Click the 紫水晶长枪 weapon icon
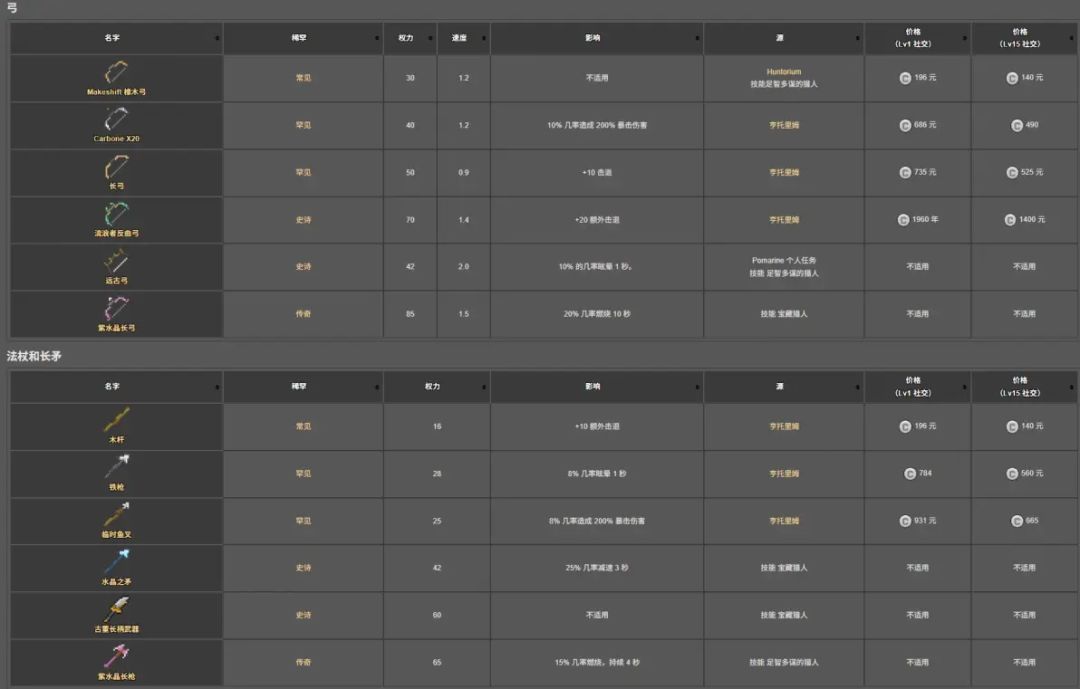The image size is (1080, 689). tap(116, 657)
